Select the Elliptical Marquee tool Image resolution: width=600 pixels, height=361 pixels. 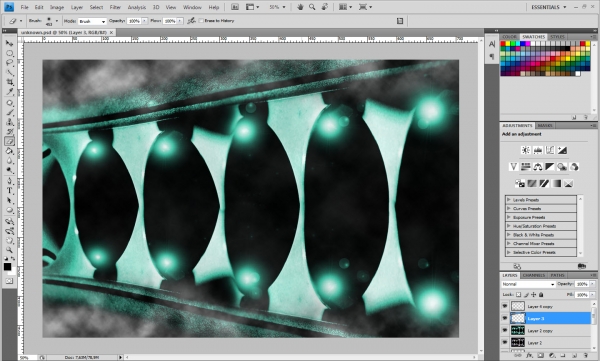point(9,53)
